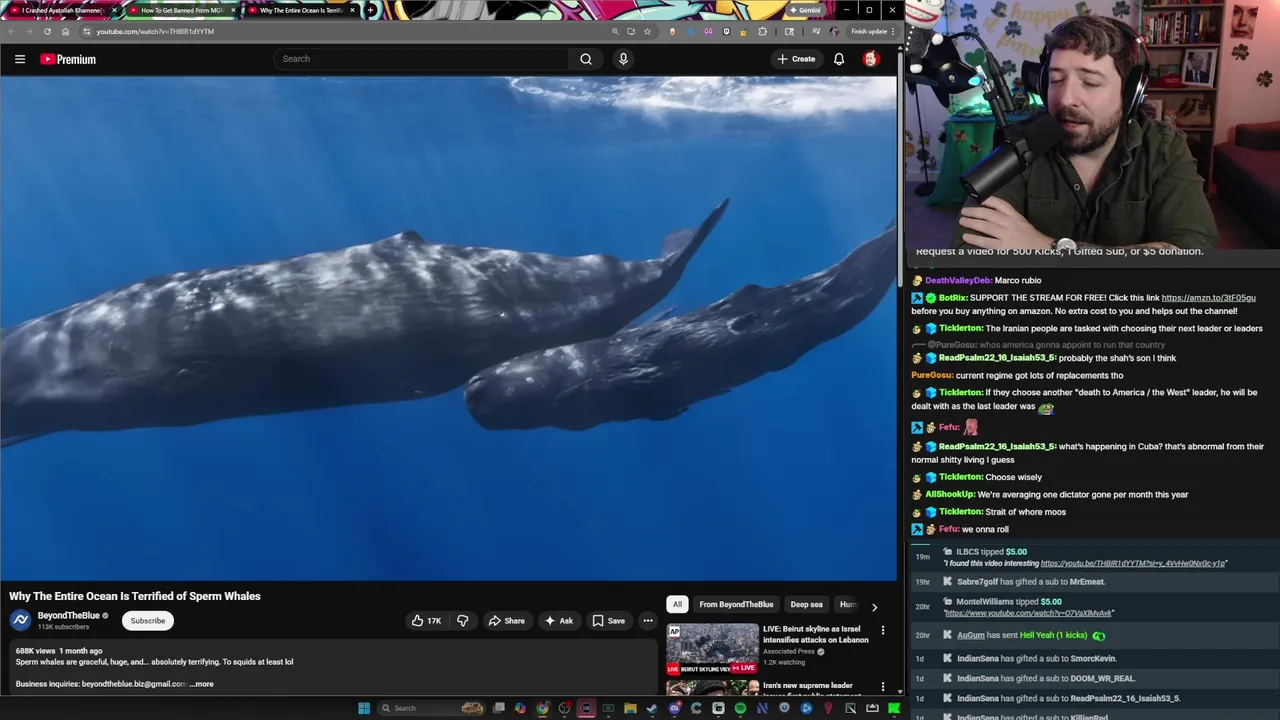The height and width of the screenshot is (720, 1280).
Task: Open the Chrome profile avatar in toolbar
Action: [834, 31]
